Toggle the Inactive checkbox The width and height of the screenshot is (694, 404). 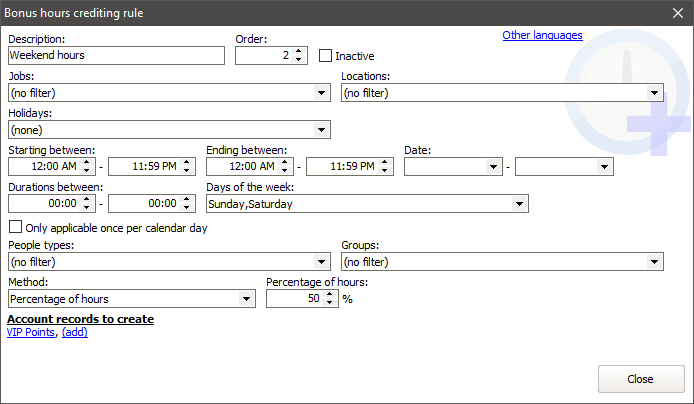pyautogui.click(x=325, y=56)
